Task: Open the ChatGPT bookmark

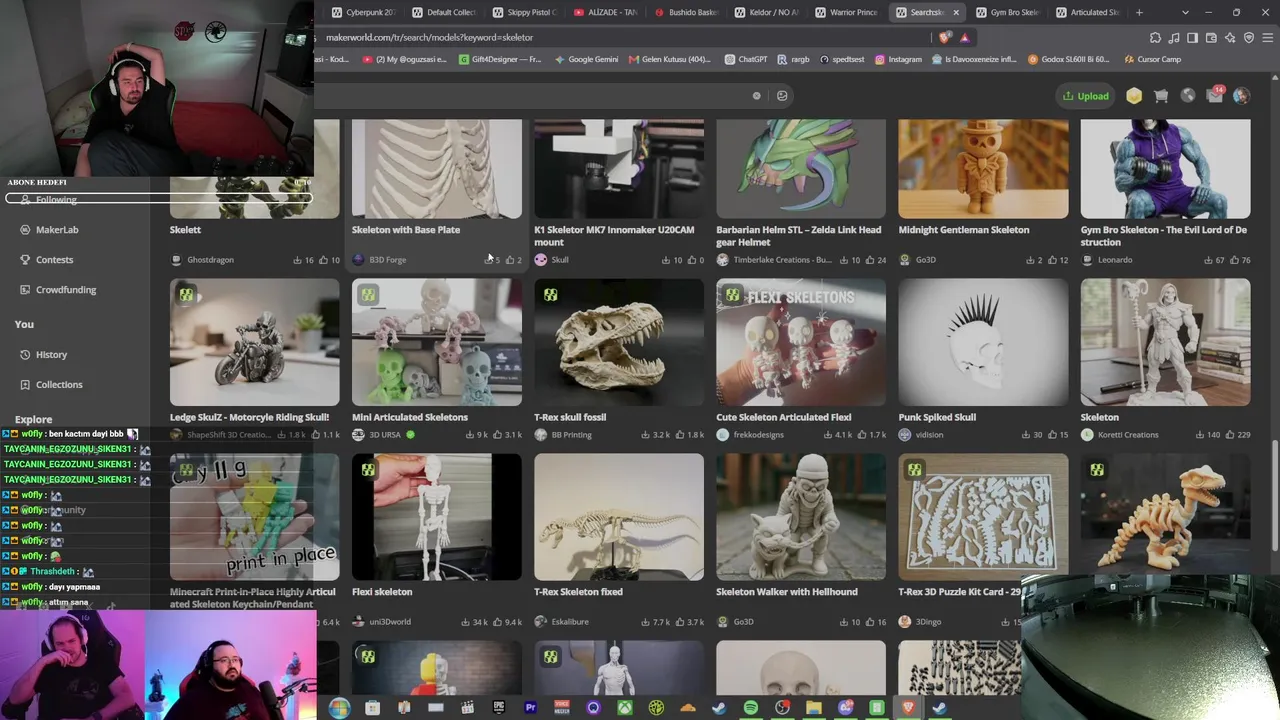Action: tap(746, 60)
